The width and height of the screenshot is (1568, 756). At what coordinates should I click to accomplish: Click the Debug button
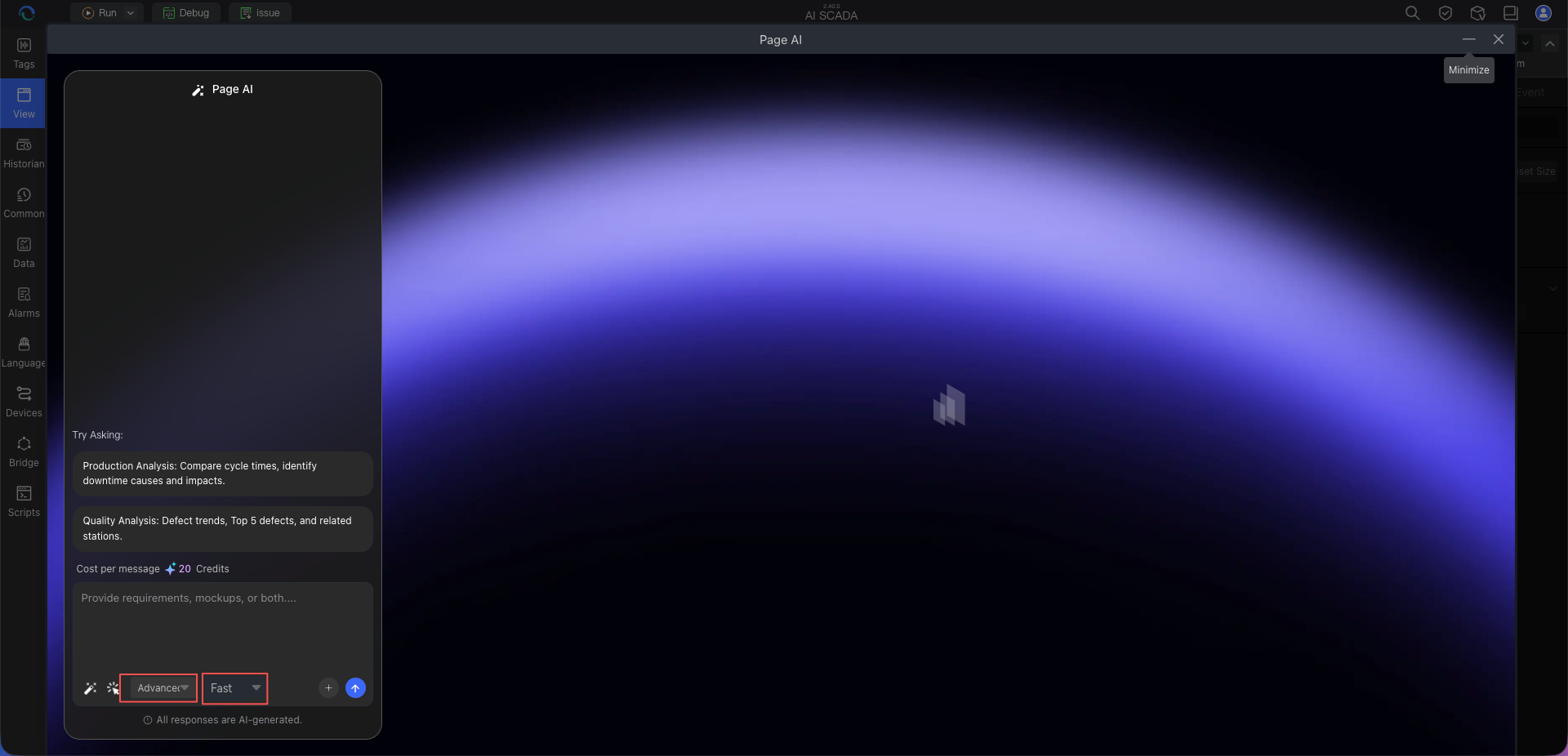(x=186, y=13)
